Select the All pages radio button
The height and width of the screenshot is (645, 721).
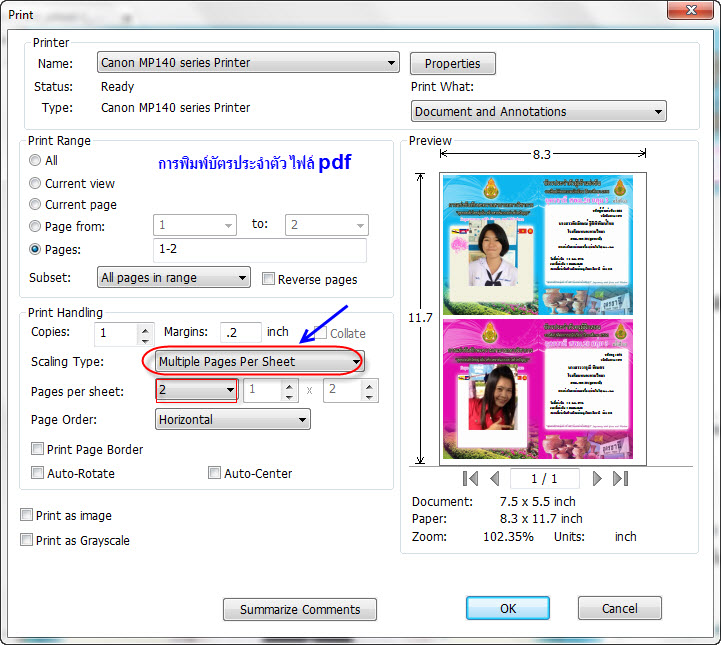36,160
